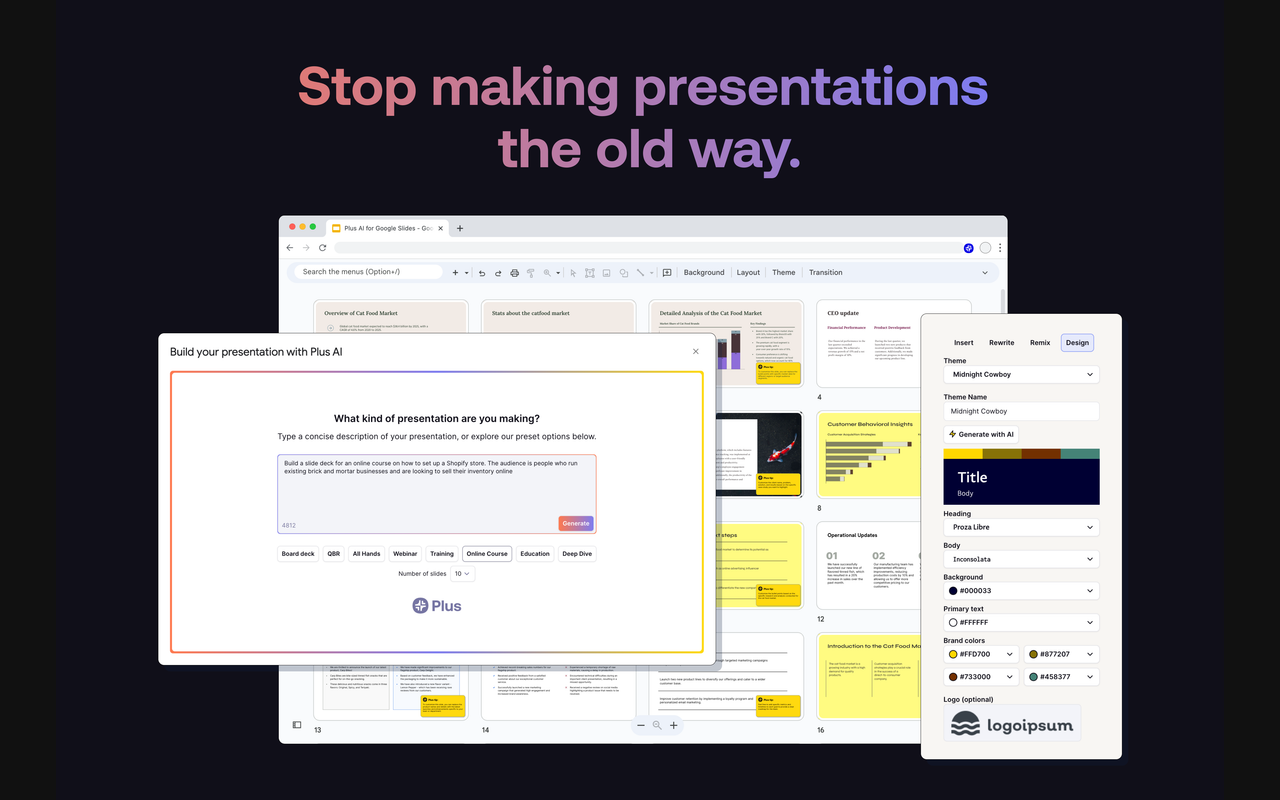Click the insert shape icon
This screenshot has height=800, width=1280.
[623, 272]
